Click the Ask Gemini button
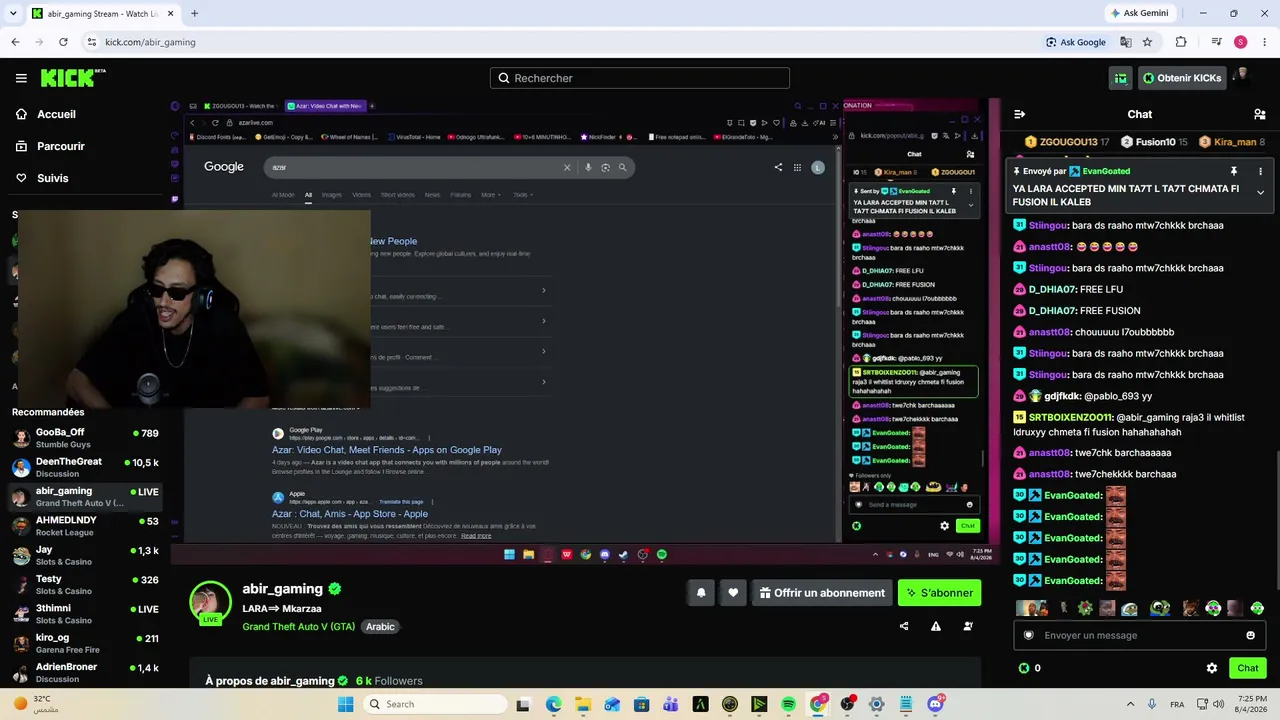The height and width of the screenshot is (720, 1280). tap(1139, 13)
